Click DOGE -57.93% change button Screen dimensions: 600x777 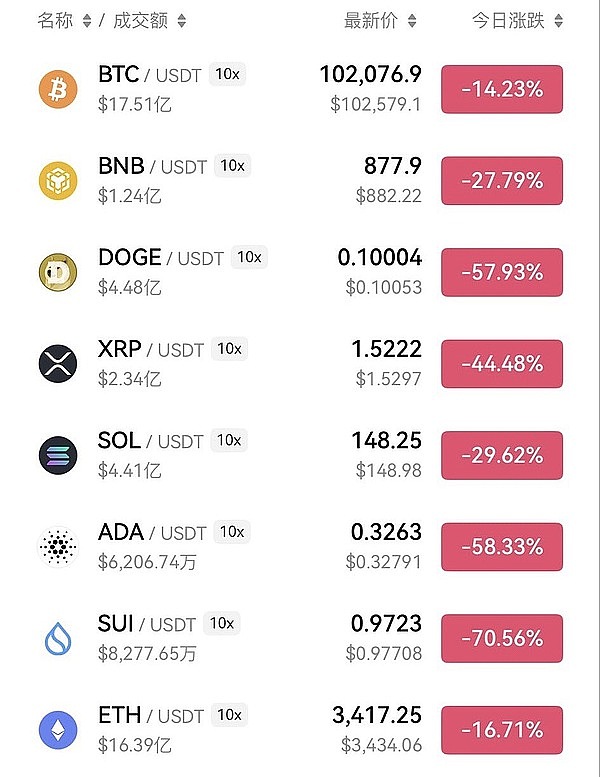[502, 272]
